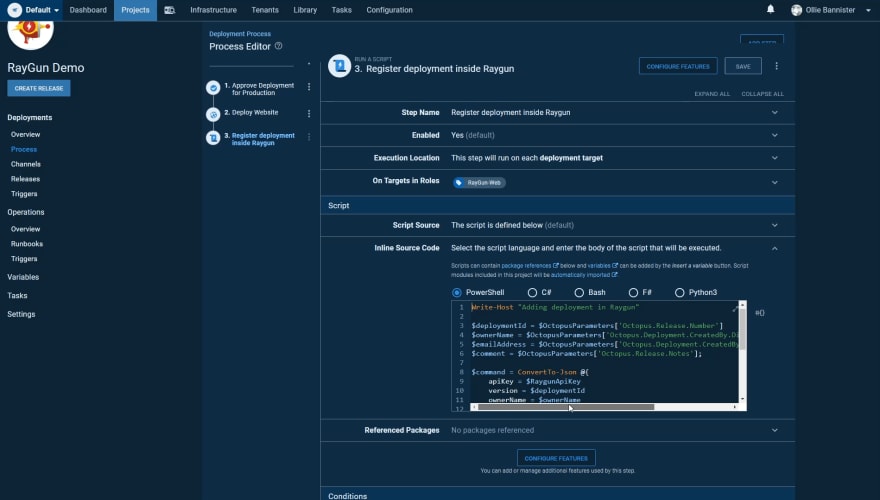Open project Settings in sidebar
The width and height of the screenshot is (880, 500).
tap(21, 314)
